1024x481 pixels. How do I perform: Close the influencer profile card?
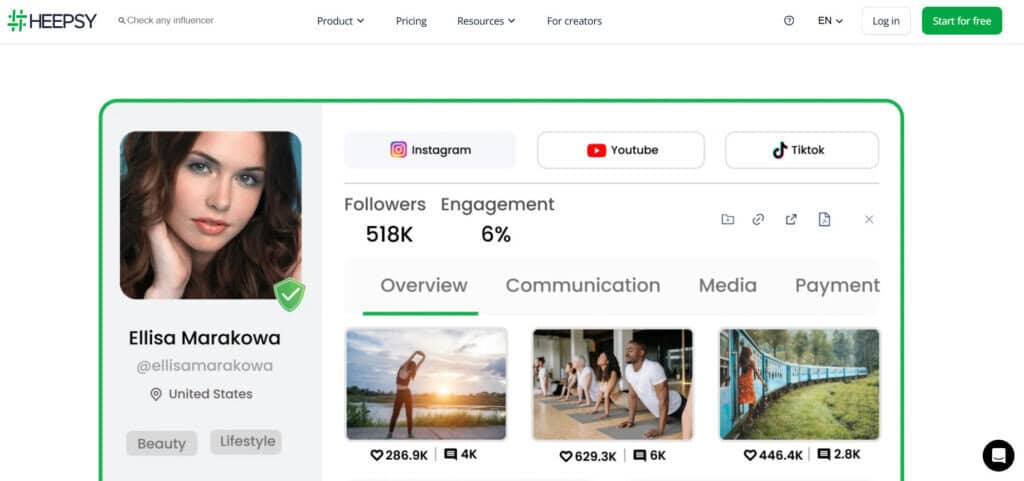[869, 219]
